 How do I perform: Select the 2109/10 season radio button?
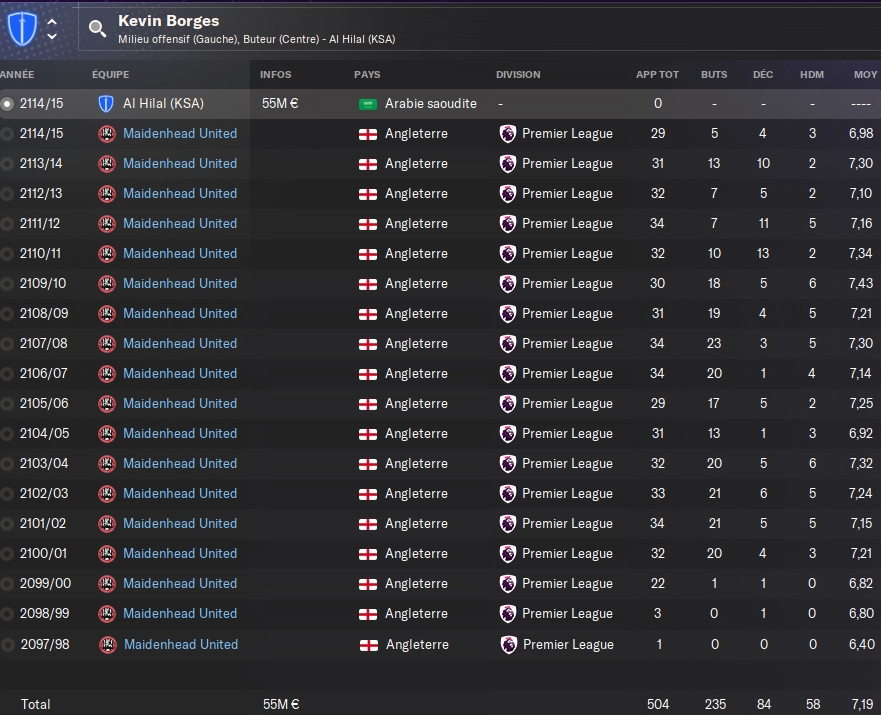click(x=8, y=284)
